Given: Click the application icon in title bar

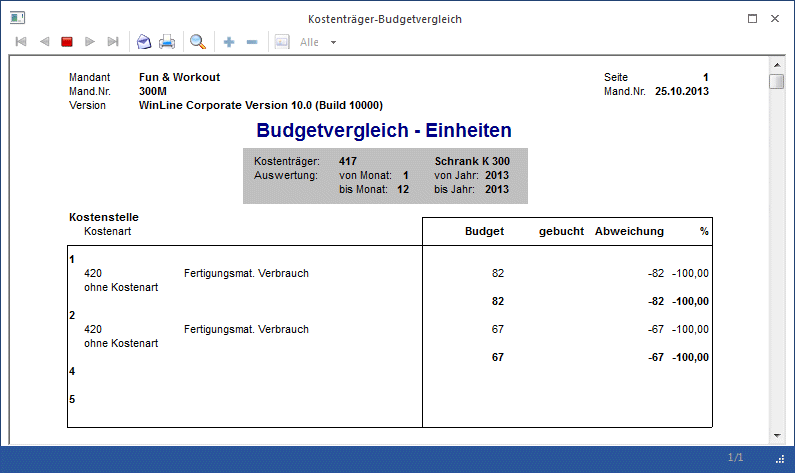Looking at the screenshot, I should [17, 18].
